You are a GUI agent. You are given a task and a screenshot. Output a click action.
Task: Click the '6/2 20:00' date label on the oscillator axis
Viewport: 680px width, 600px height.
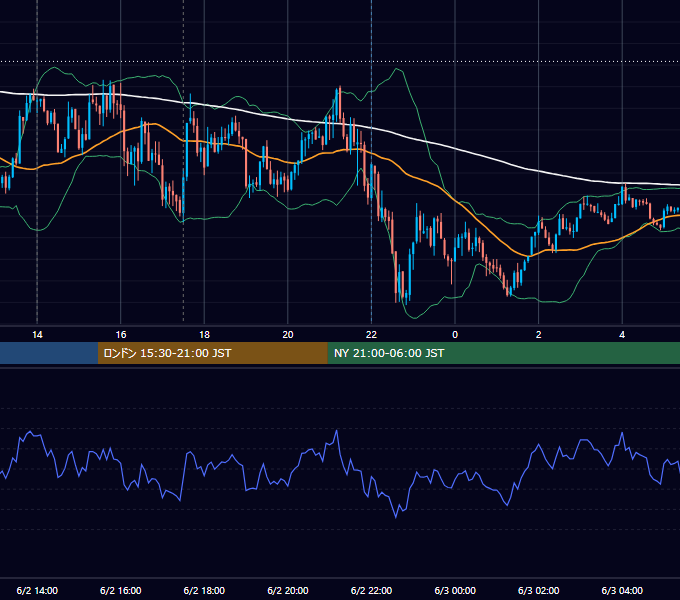288,590
